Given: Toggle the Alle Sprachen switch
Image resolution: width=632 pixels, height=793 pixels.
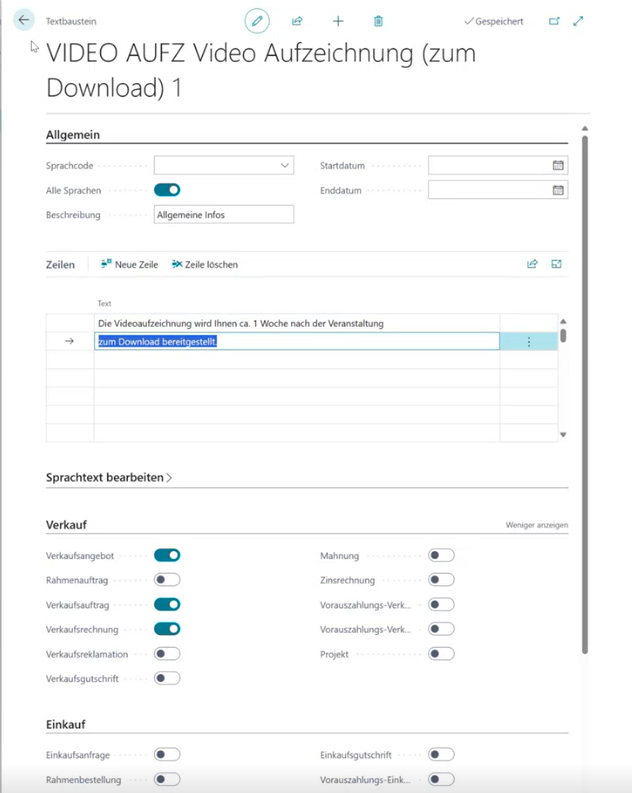Looking at the screenshot, I should (x=167, y=190).
